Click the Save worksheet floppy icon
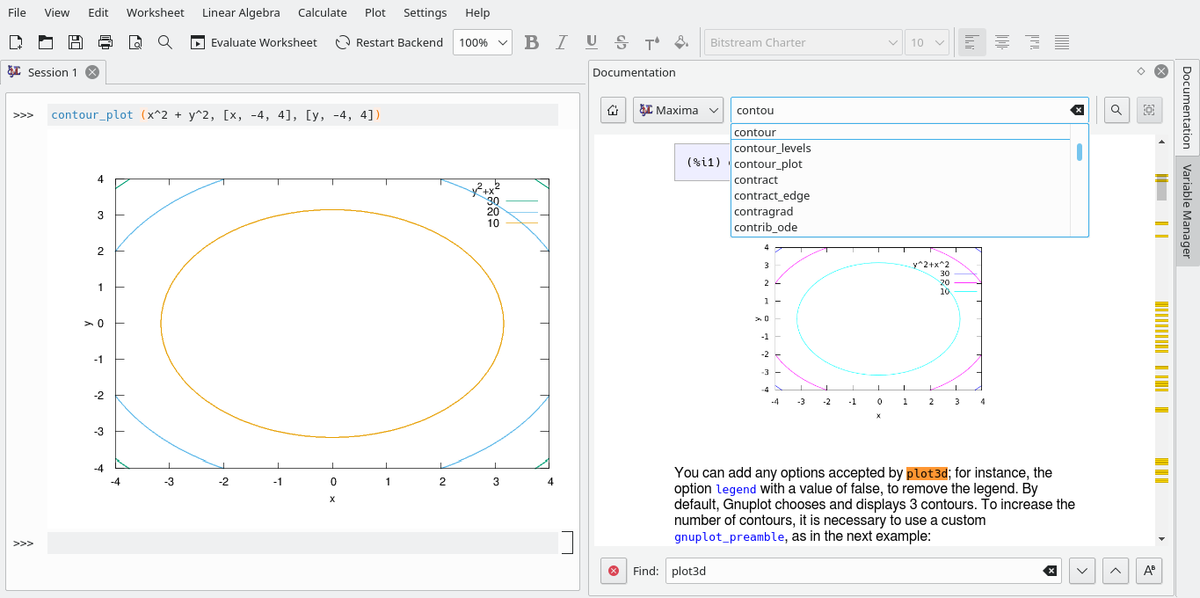The image size is (1200, 598). [x=75, y=42]
